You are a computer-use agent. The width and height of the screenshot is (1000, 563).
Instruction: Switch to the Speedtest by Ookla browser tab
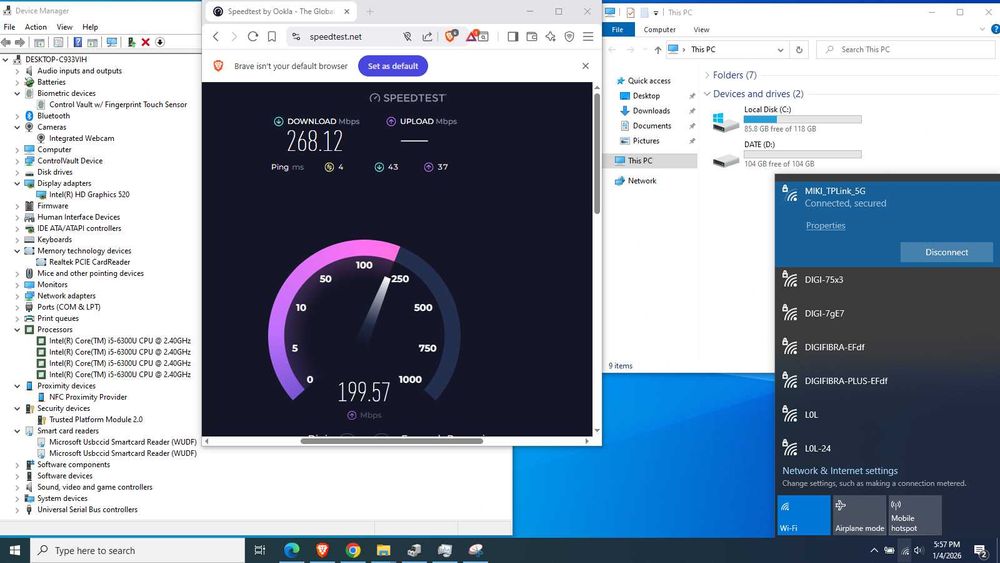[281, 11]
